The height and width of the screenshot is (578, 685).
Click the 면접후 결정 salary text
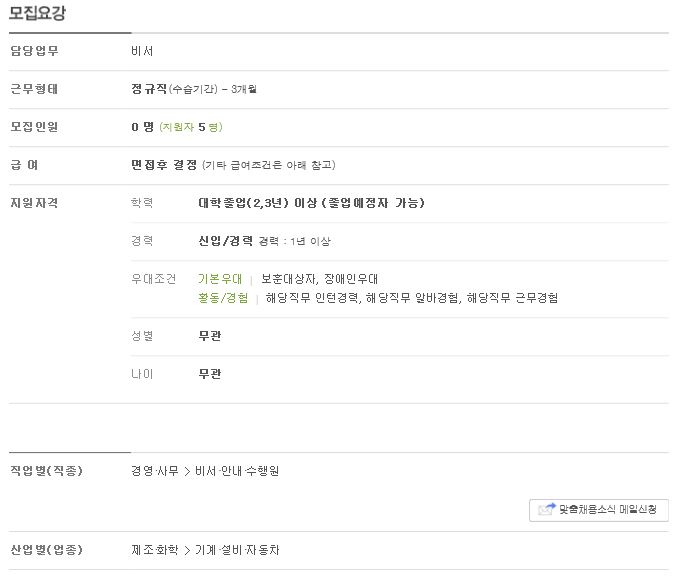[x=164, y=165]
